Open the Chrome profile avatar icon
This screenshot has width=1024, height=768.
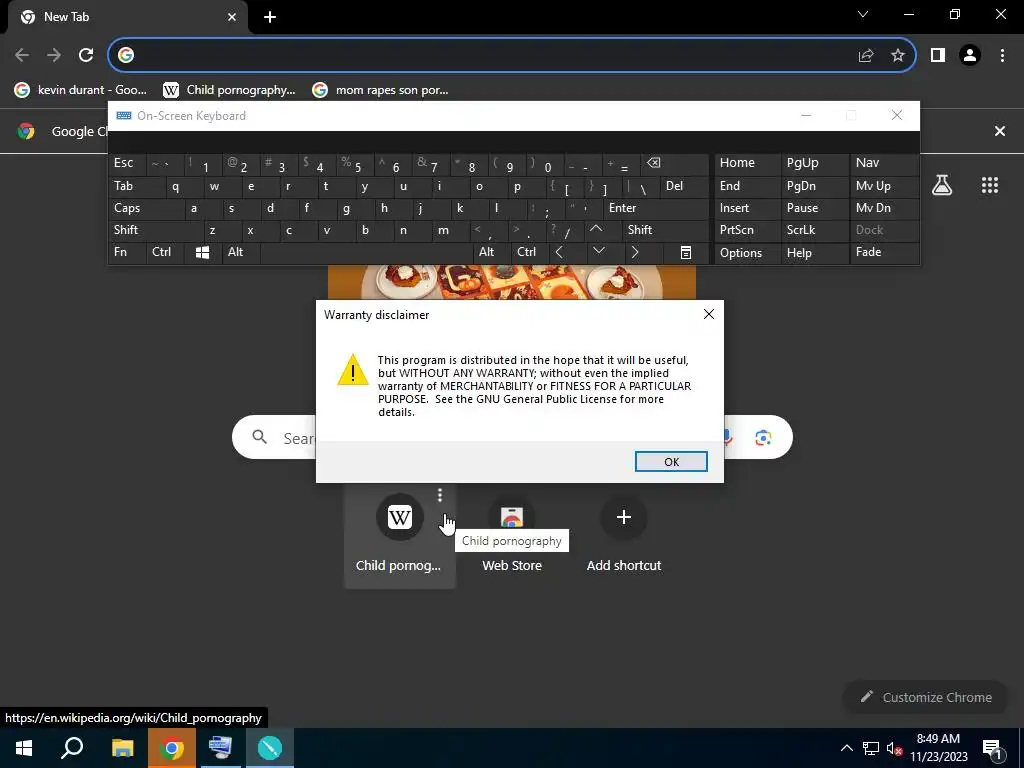click(970, 56)
